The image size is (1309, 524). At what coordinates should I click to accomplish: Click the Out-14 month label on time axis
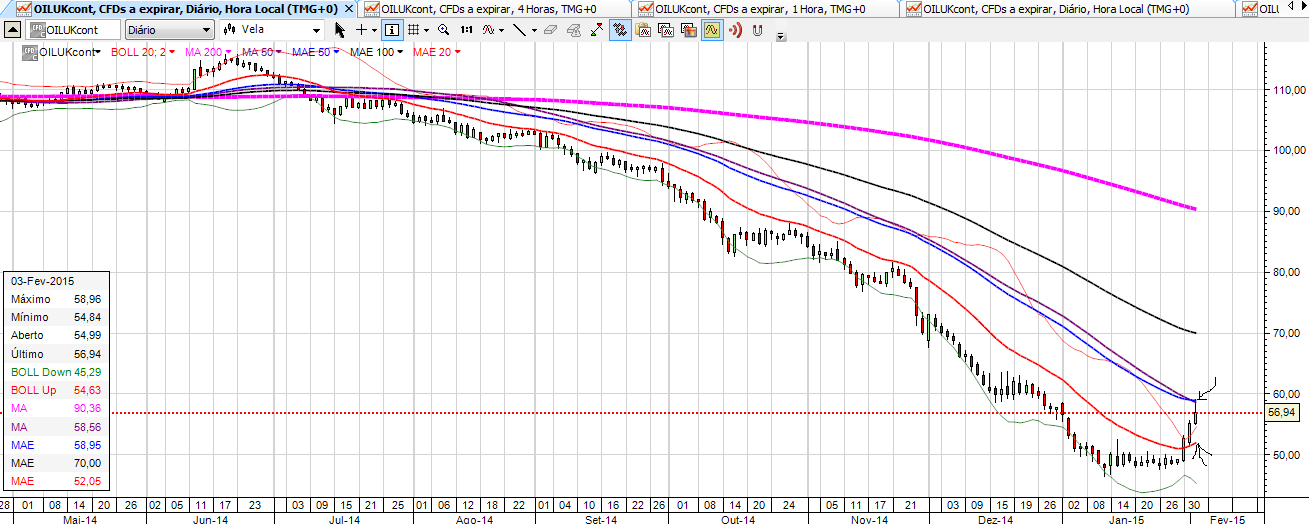(737, 520)
